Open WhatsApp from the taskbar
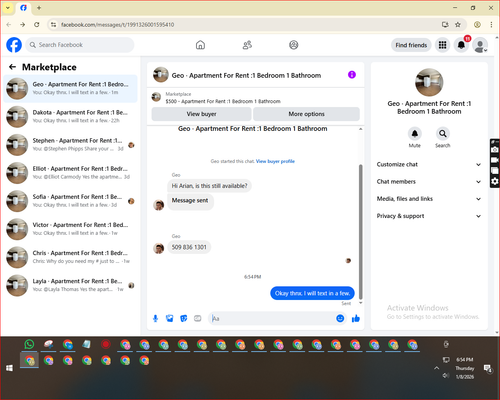 (29, 344)
